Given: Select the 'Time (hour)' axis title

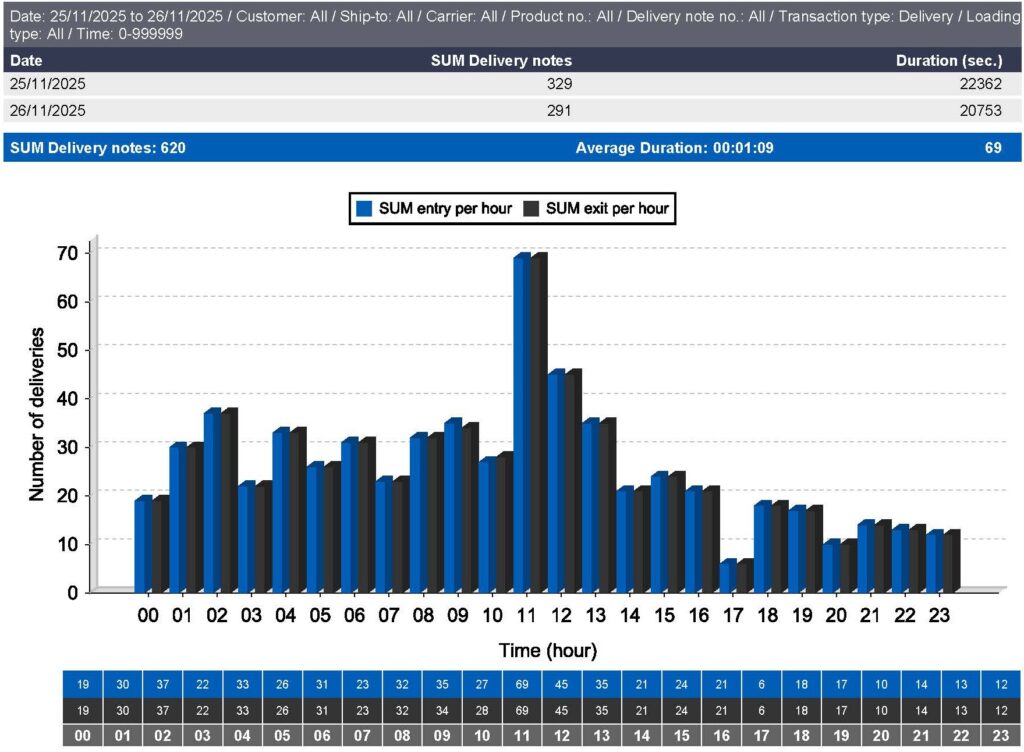Looking at the screenshot, I should pos(548,650).
